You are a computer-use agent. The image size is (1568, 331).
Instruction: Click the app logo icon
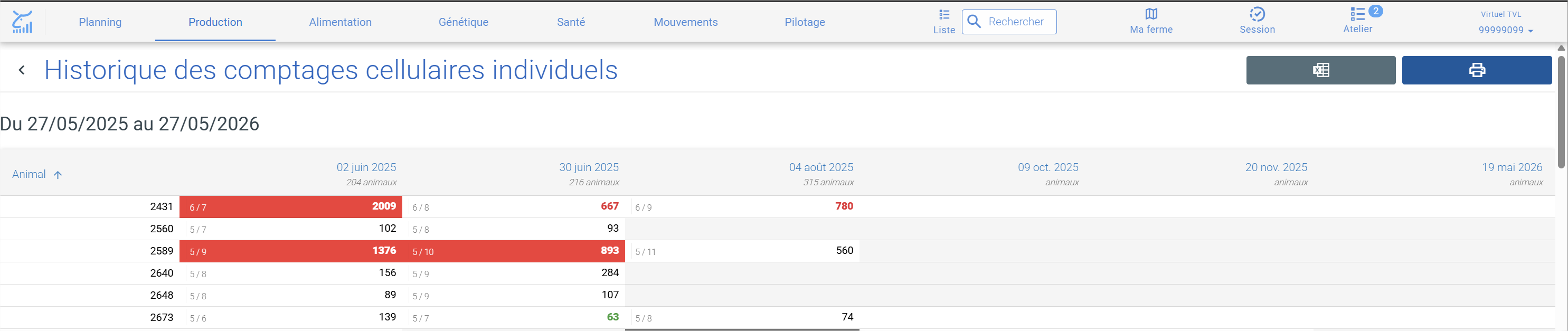pyautogui.click(x=23, y=22)
